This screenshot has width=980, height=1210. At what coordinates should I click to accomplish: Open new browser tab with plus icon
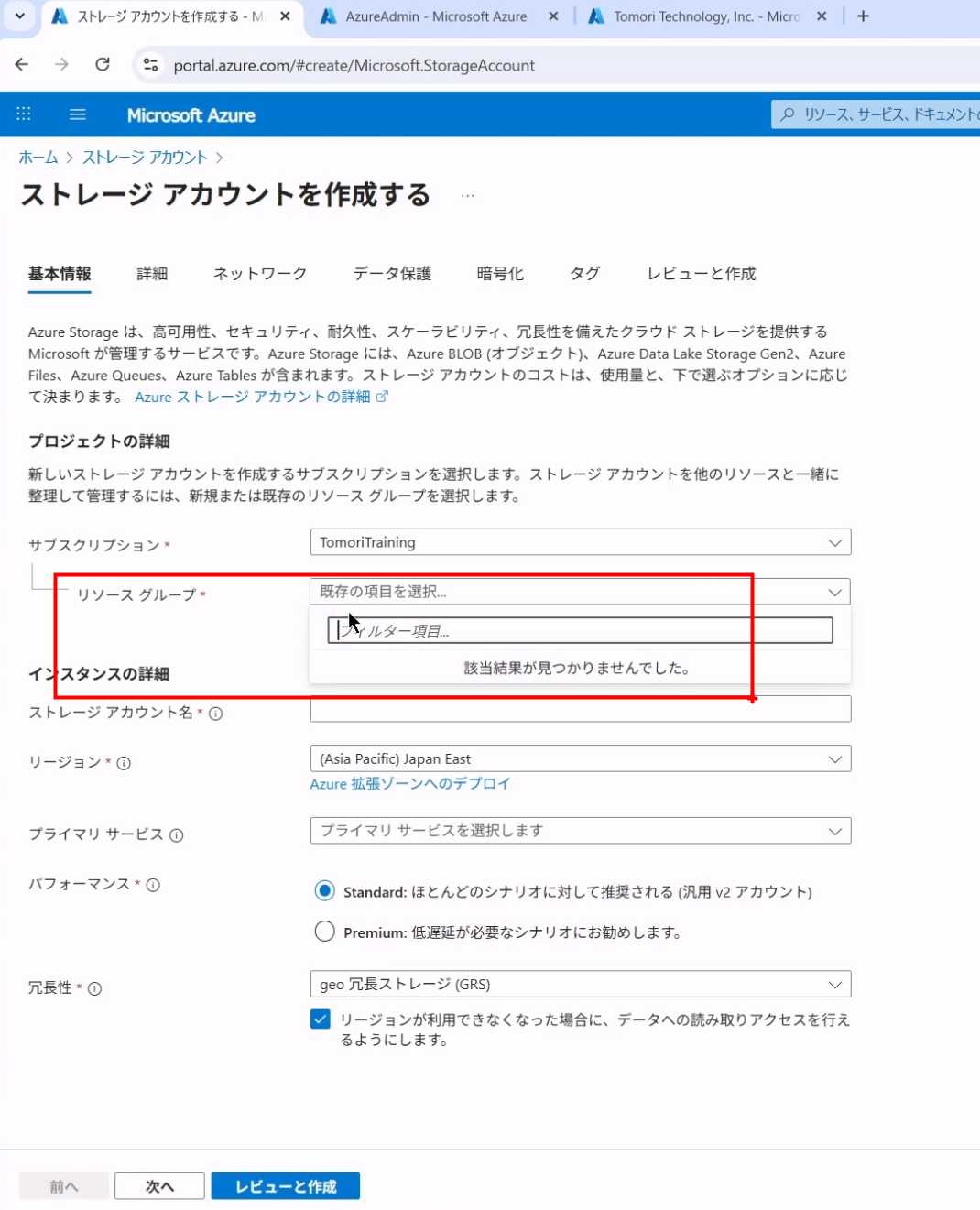pyautogui.click(x=863, y=16)
